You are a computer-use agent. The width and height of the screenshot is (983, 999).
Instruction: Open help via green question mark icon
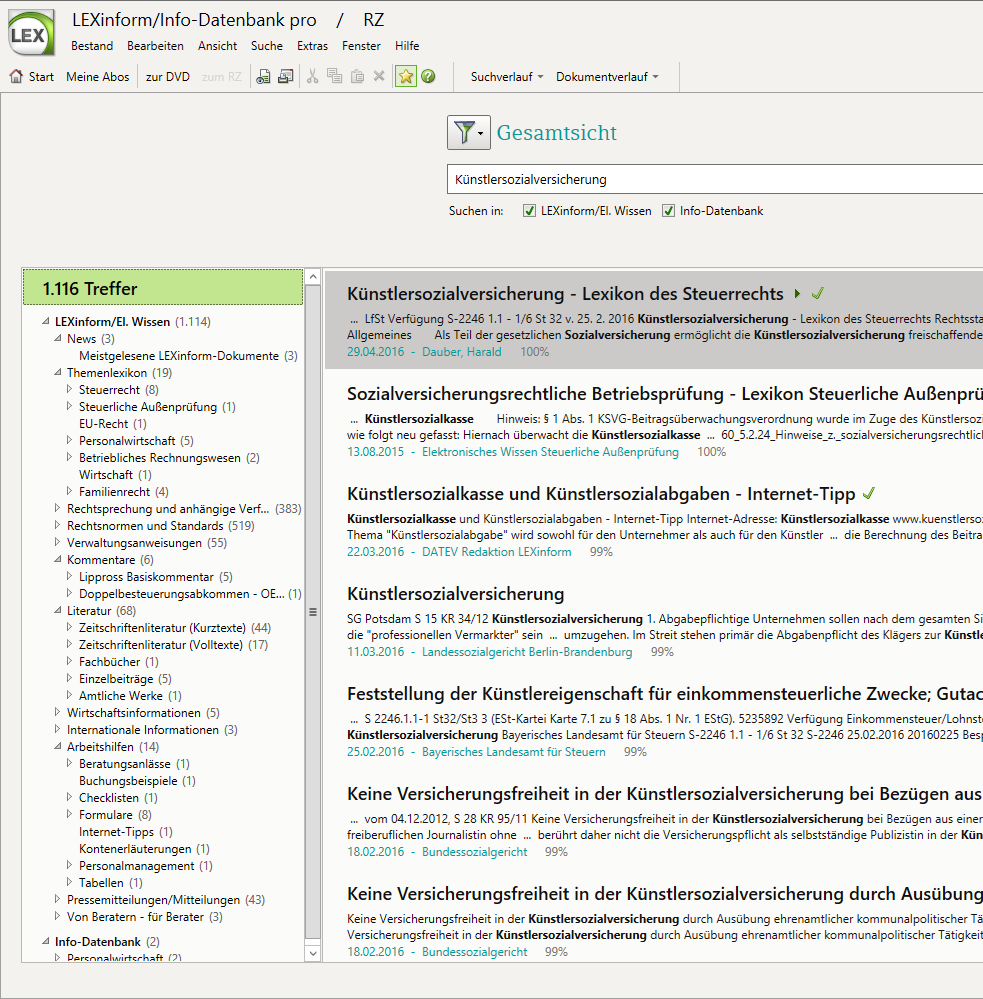(428, 77)
